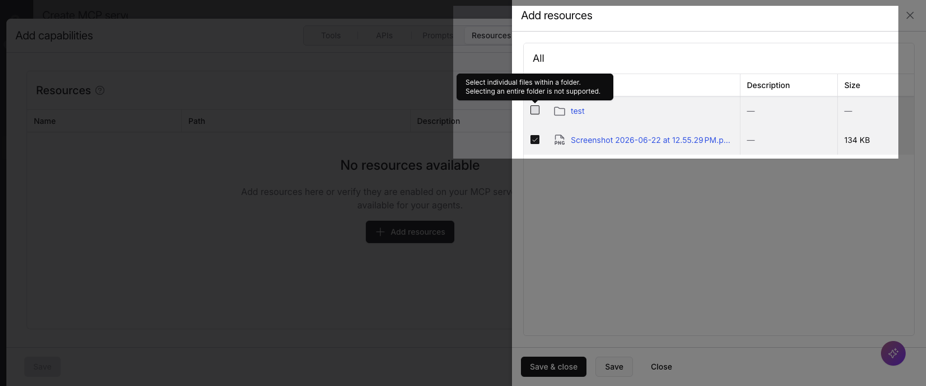Switch to the Prompts tab

[x=437, y=35]
